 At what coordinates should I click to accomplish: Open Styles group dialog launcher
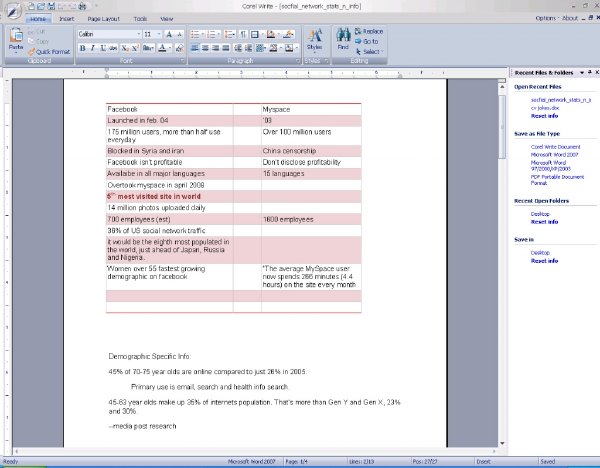[326, 61]
